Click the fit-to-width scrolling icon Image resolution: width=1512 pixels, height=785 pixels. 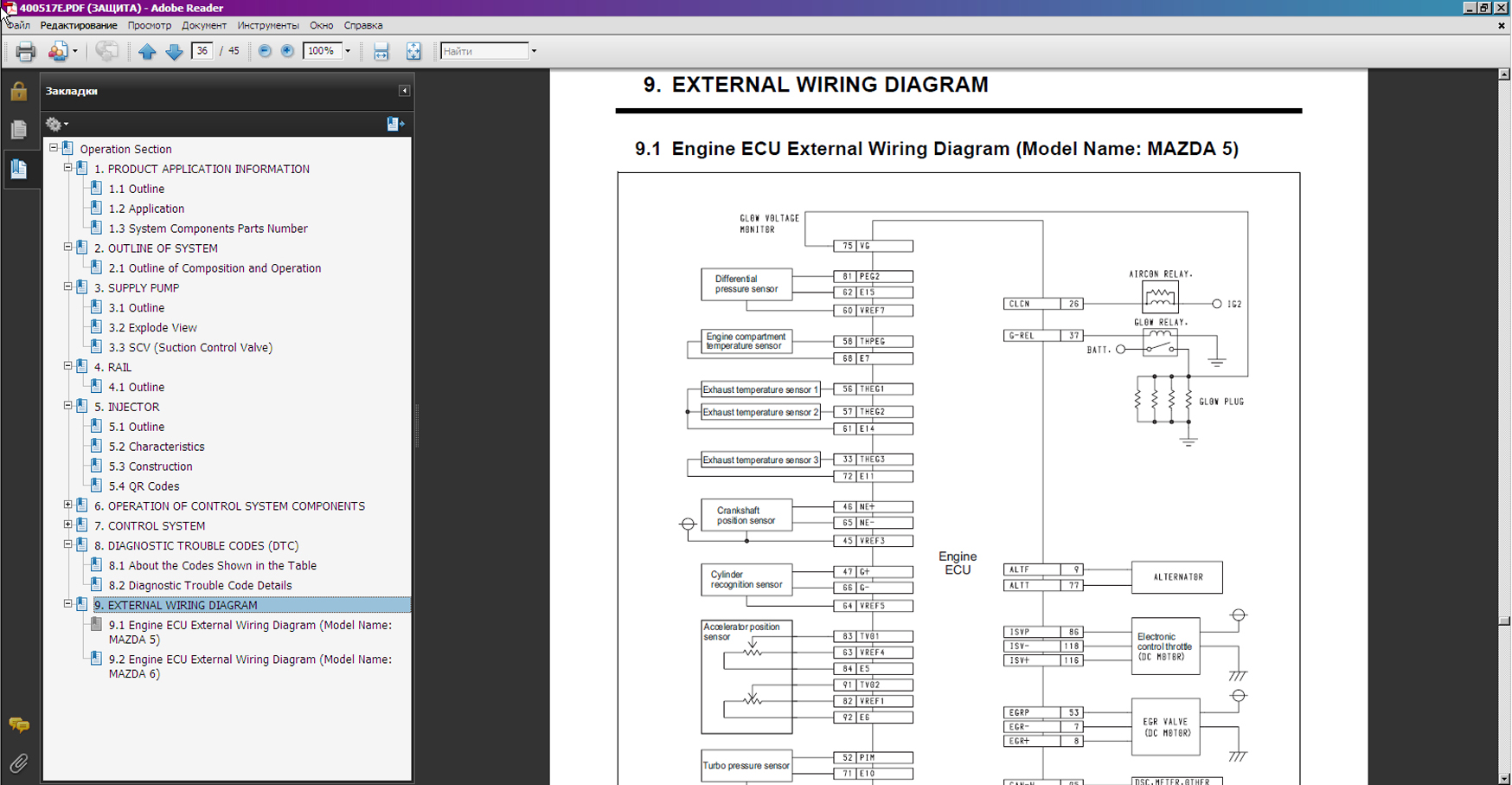click(381, 51)
